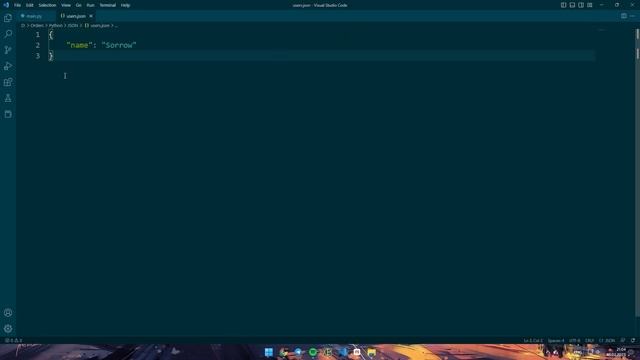This screenshot has width=640, height=360.
Task: Select the users.json editor tab
Action: click(76, 16)
